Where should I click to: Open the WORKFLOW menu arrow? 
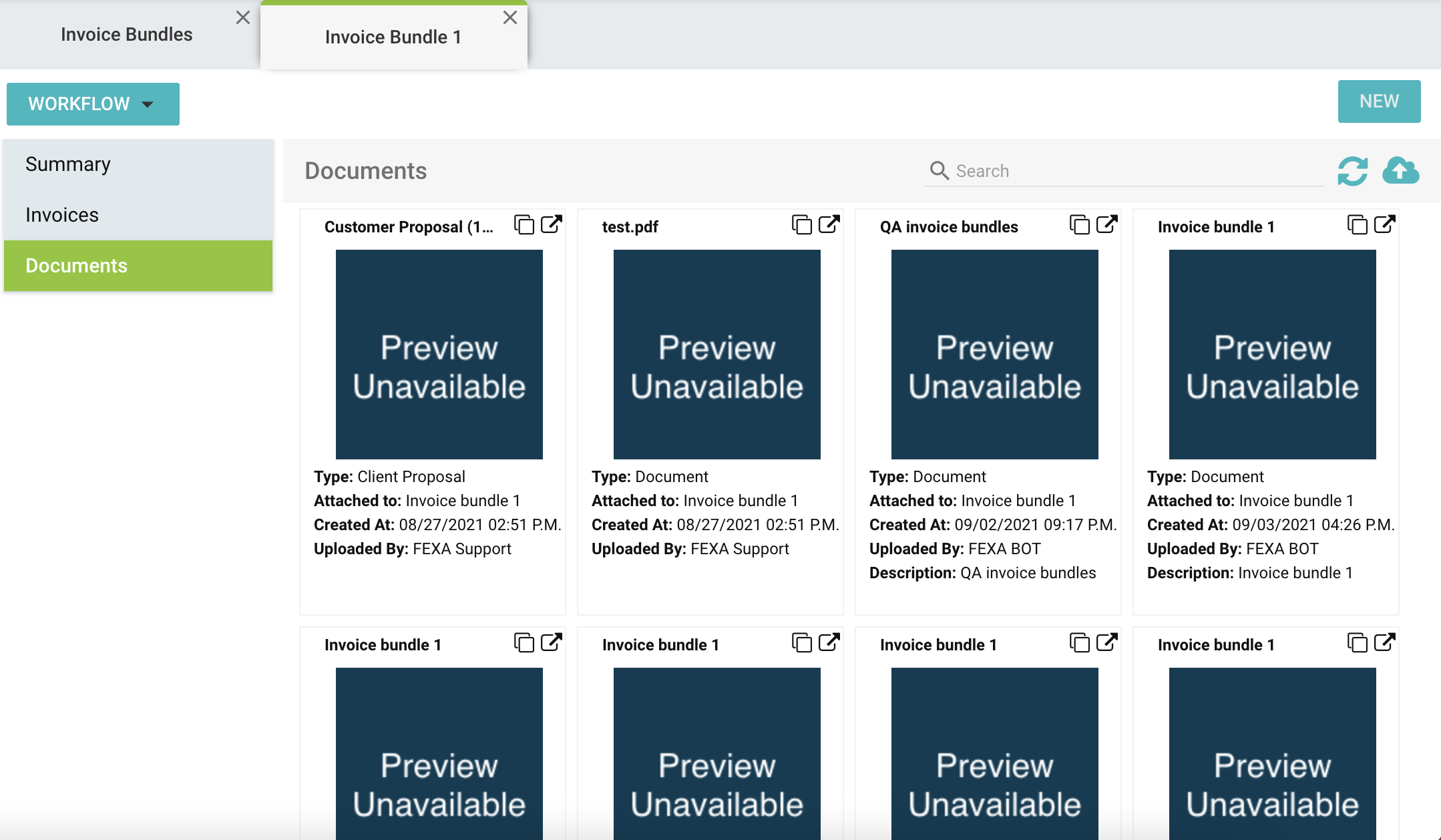(x=148, y=104)
